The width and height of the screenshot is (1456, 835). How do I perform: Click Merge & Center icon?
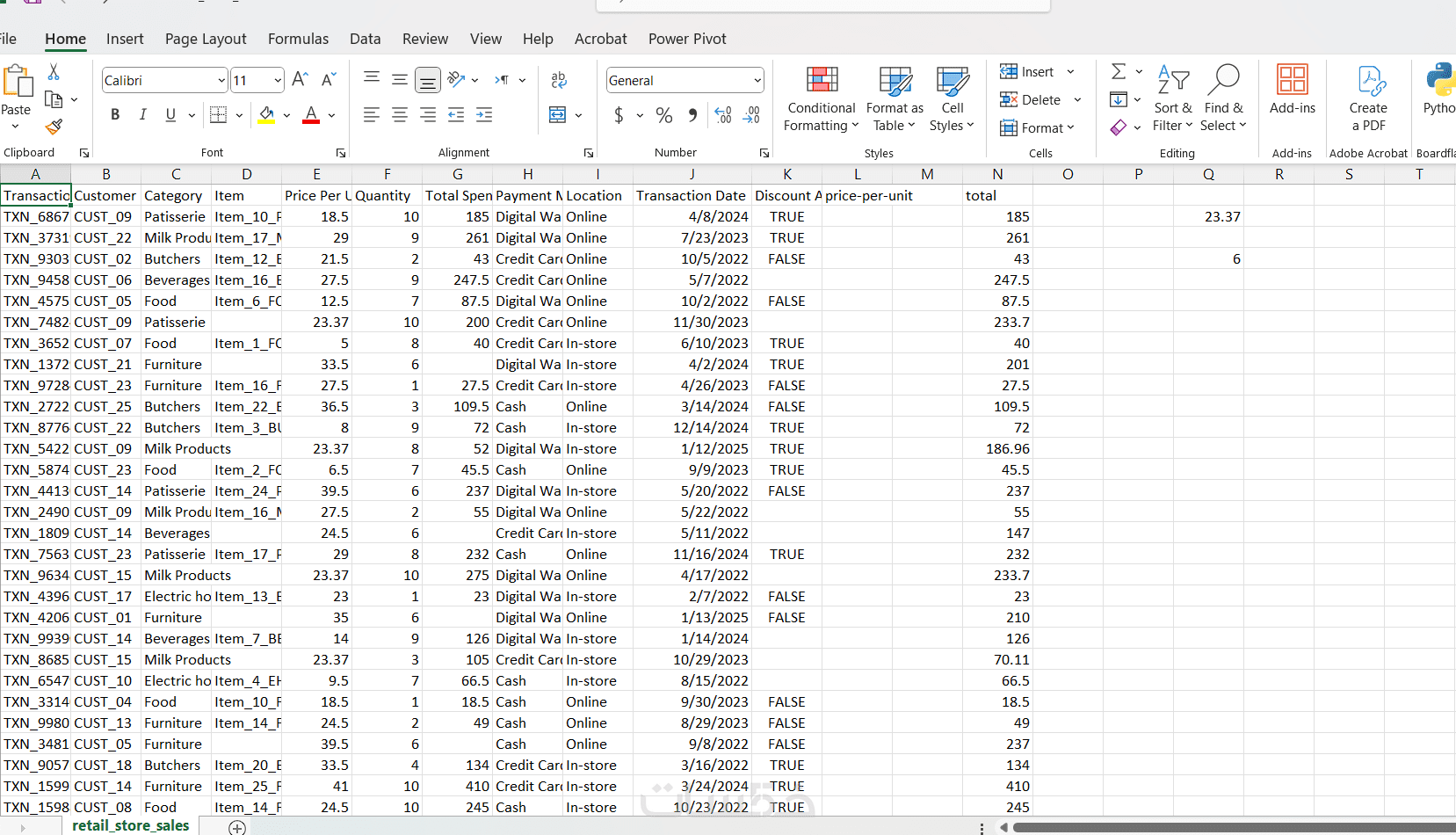tap(558, 114)
